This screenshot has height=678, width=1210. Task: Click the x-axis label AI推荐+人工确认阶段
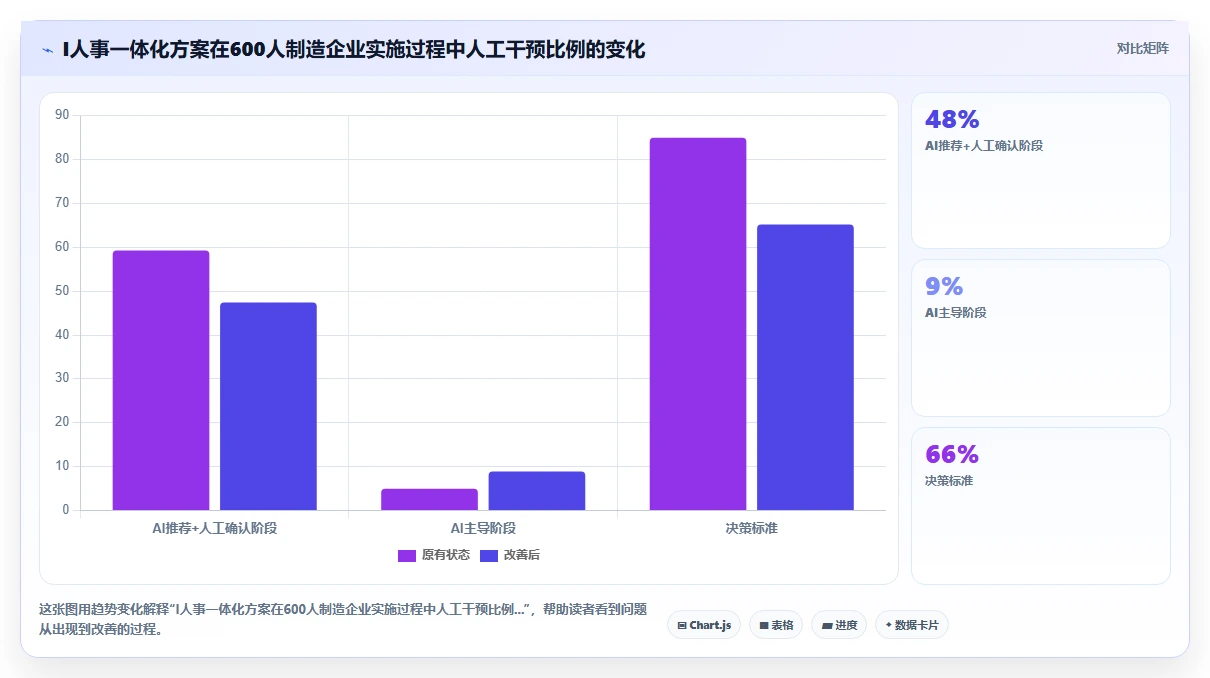click(215, 528)
